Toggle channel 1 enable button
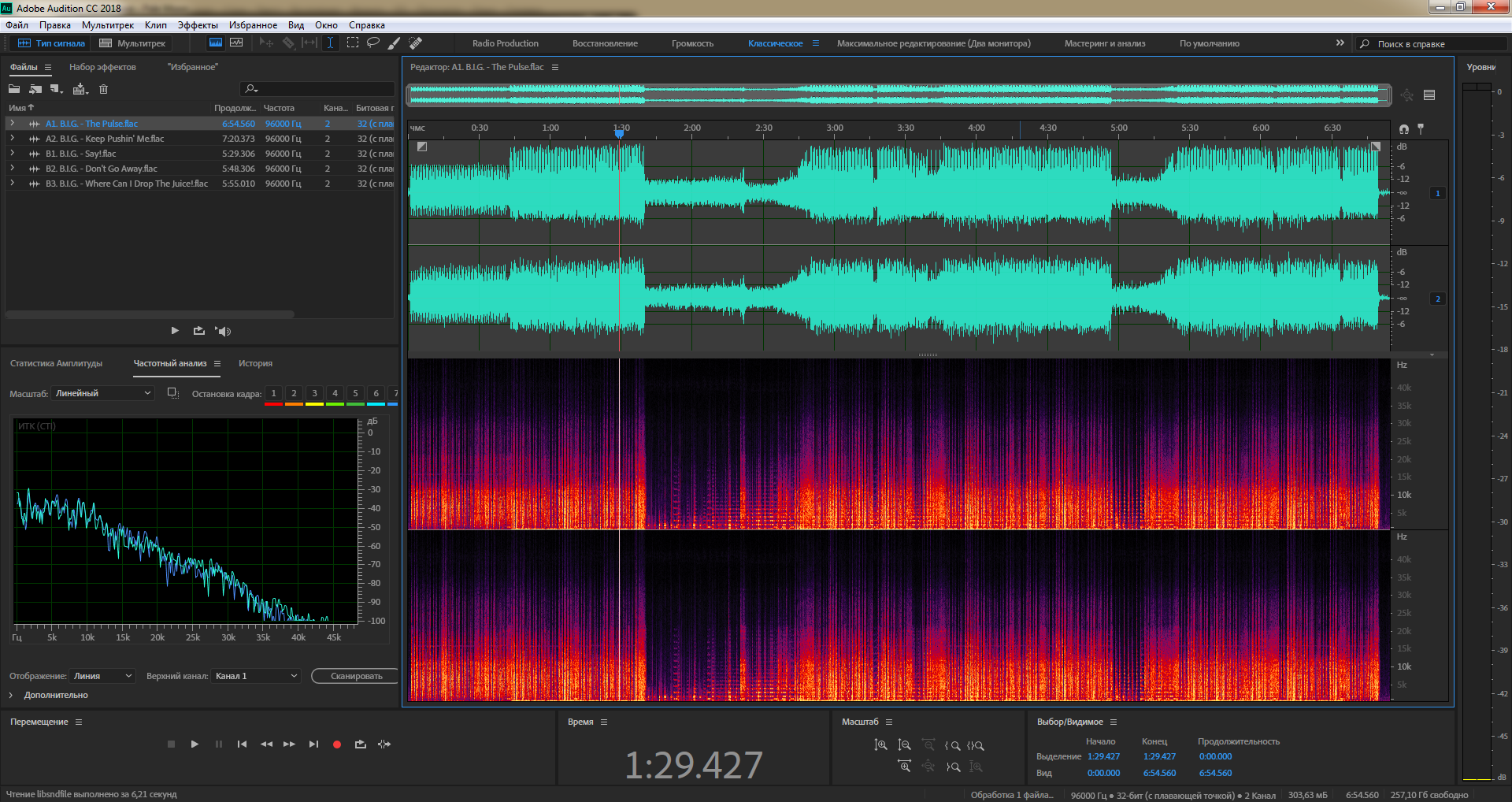 click(1438, 193)
